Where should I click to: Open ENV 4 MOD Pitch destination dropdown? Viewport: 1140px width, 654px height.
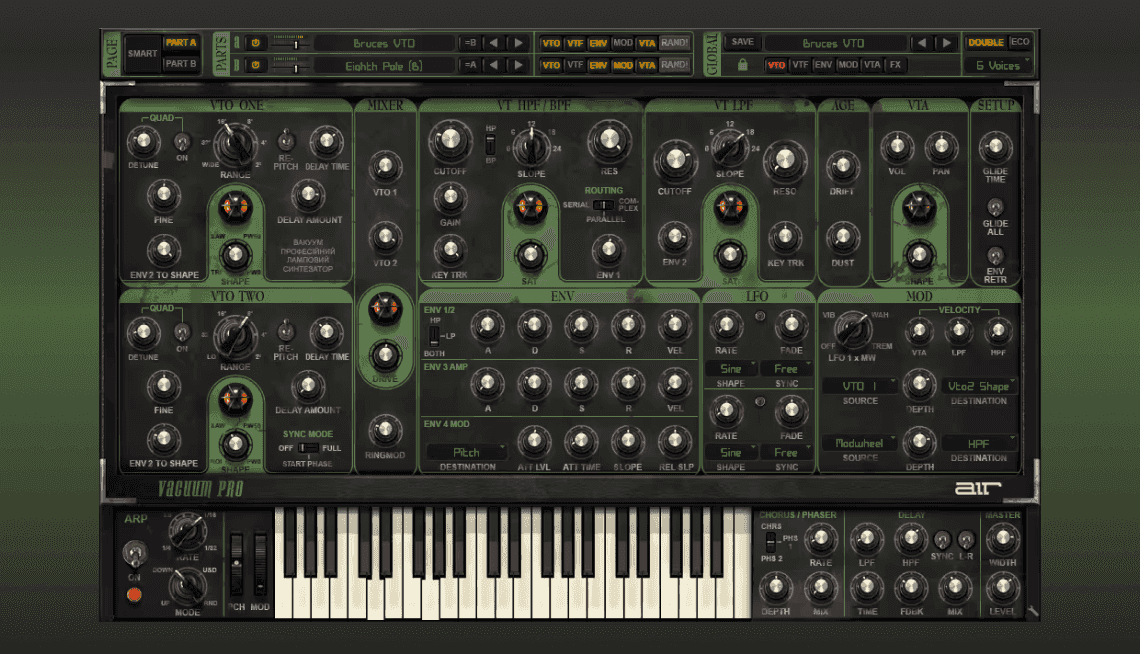[466, 452]
